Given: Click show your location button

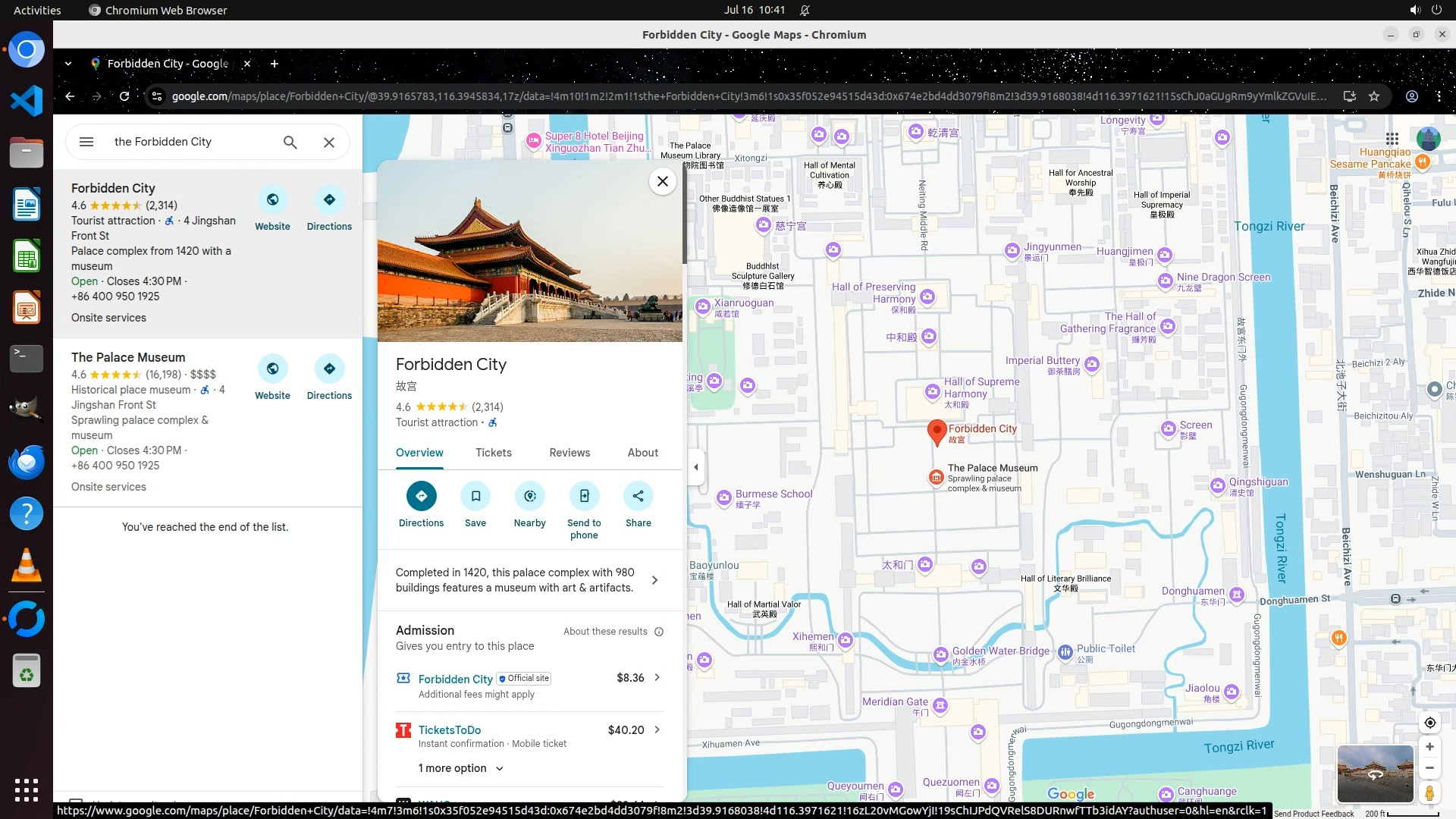Looking at the screenshot, I should [1429, 723].
